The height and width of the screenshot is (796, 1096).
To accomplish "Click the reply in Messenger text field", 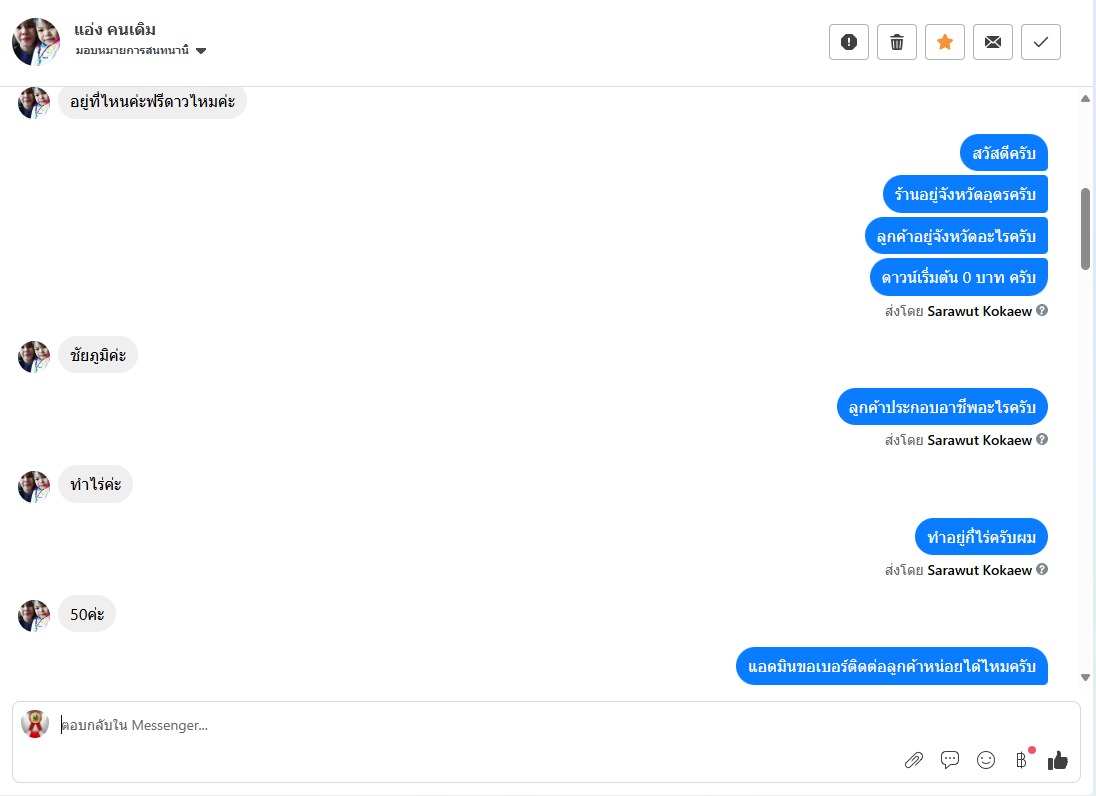I will (x=475, y=725).
